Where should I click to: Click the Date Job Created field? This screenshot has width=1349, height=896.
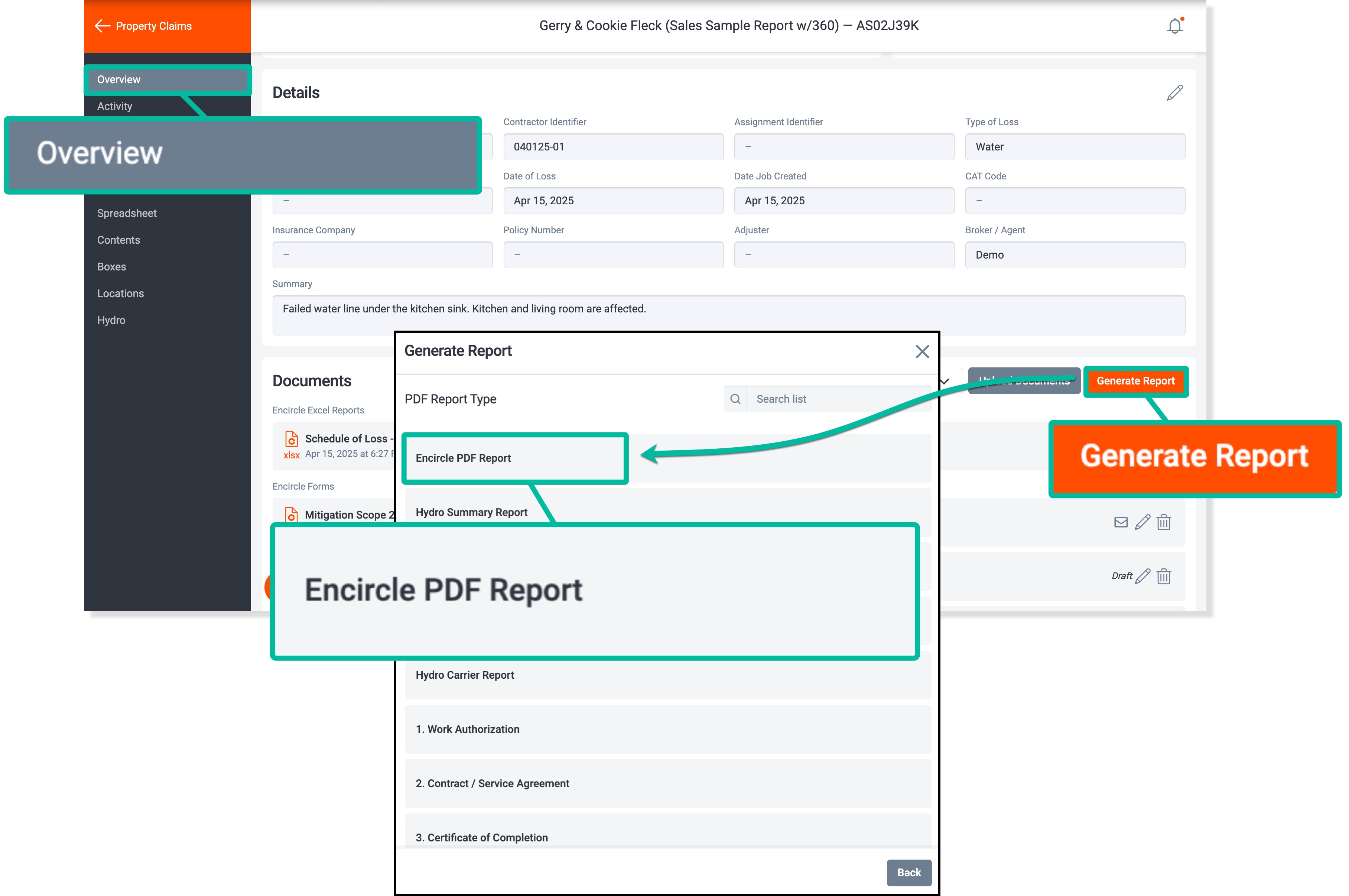(x=844, y=201)
